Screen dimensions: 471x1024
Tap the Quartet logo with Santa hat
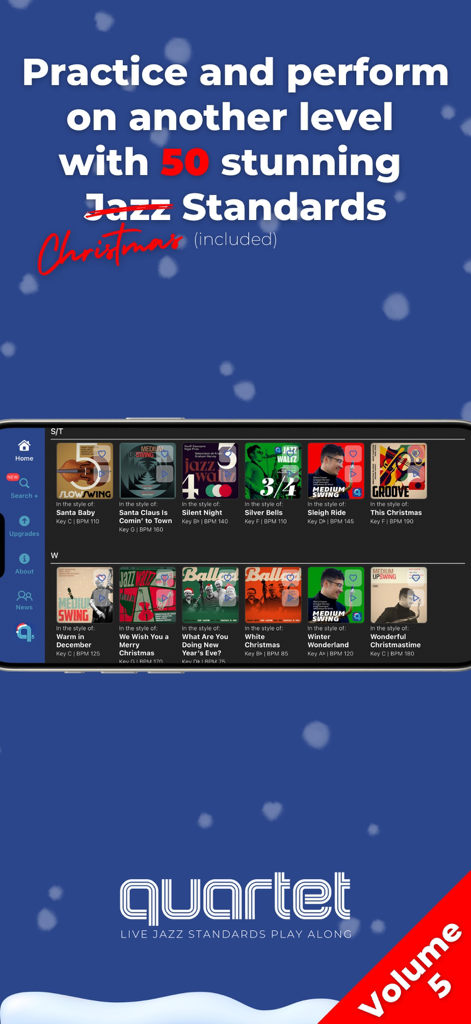tap(24, 632)
